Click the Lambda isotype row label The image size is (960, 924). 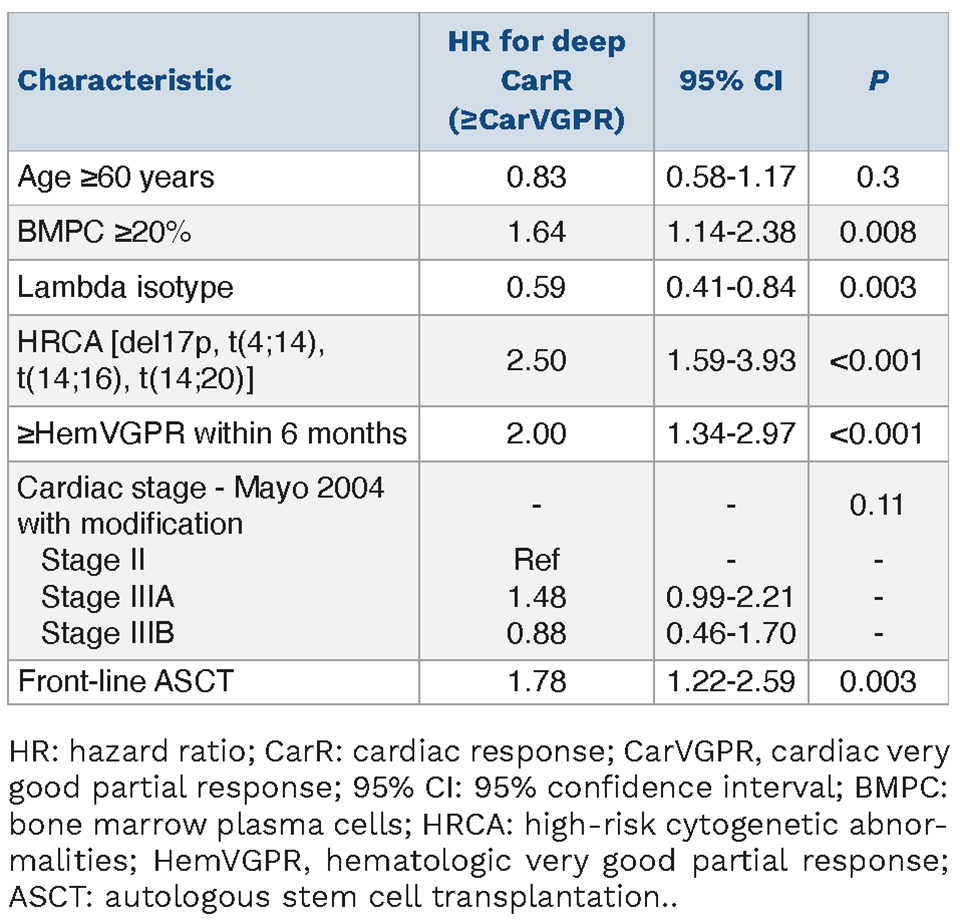126,287
